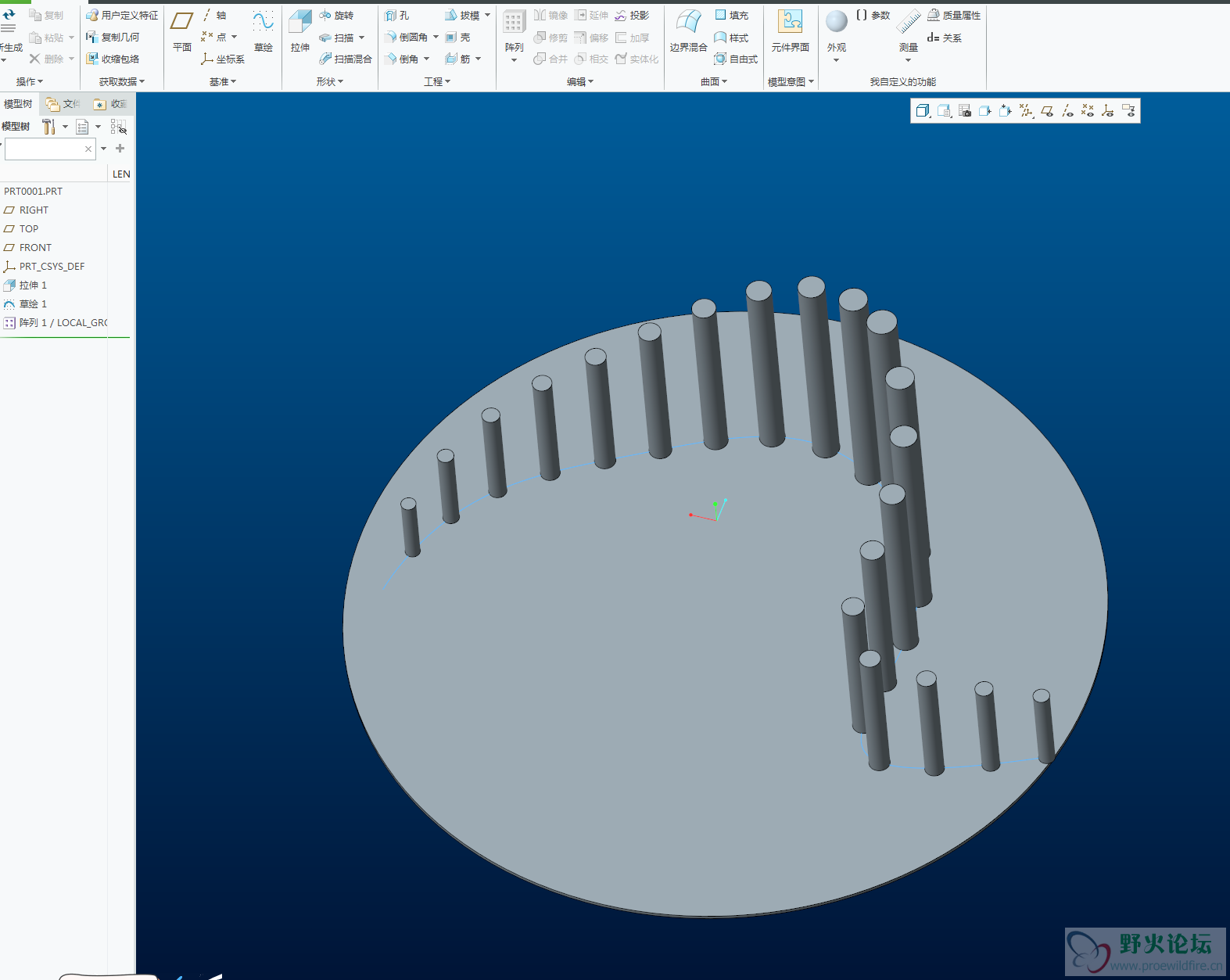
Task: Open saved views icon in graphics toolbar
Action: click(x=944, y=111)
